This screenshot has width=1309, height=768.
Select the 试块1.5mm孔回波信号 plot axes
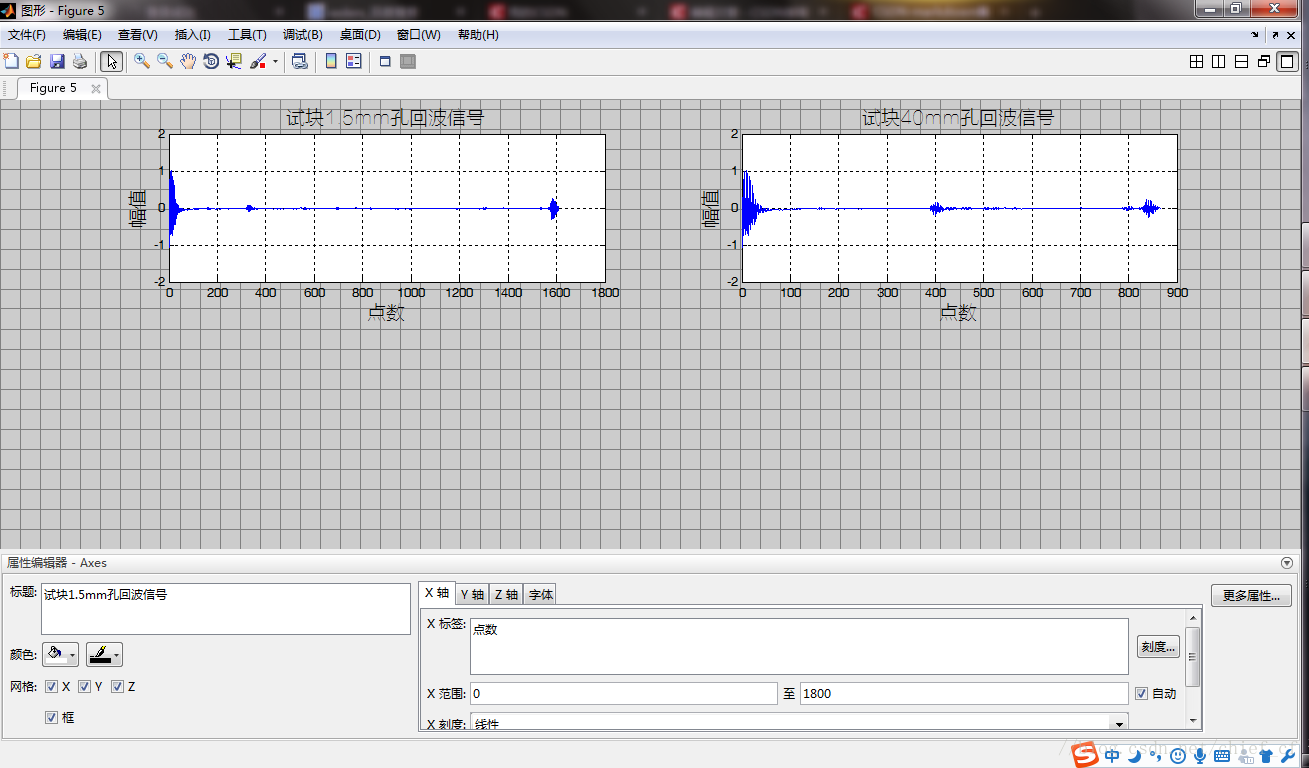[387, 208]
